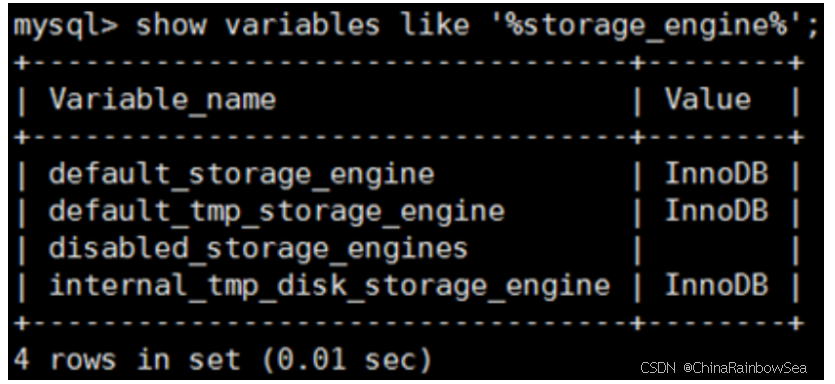Viewport: 835px width, 384px height.
Task: Click default_storage_engine variable name
Action: pos(241,175)
